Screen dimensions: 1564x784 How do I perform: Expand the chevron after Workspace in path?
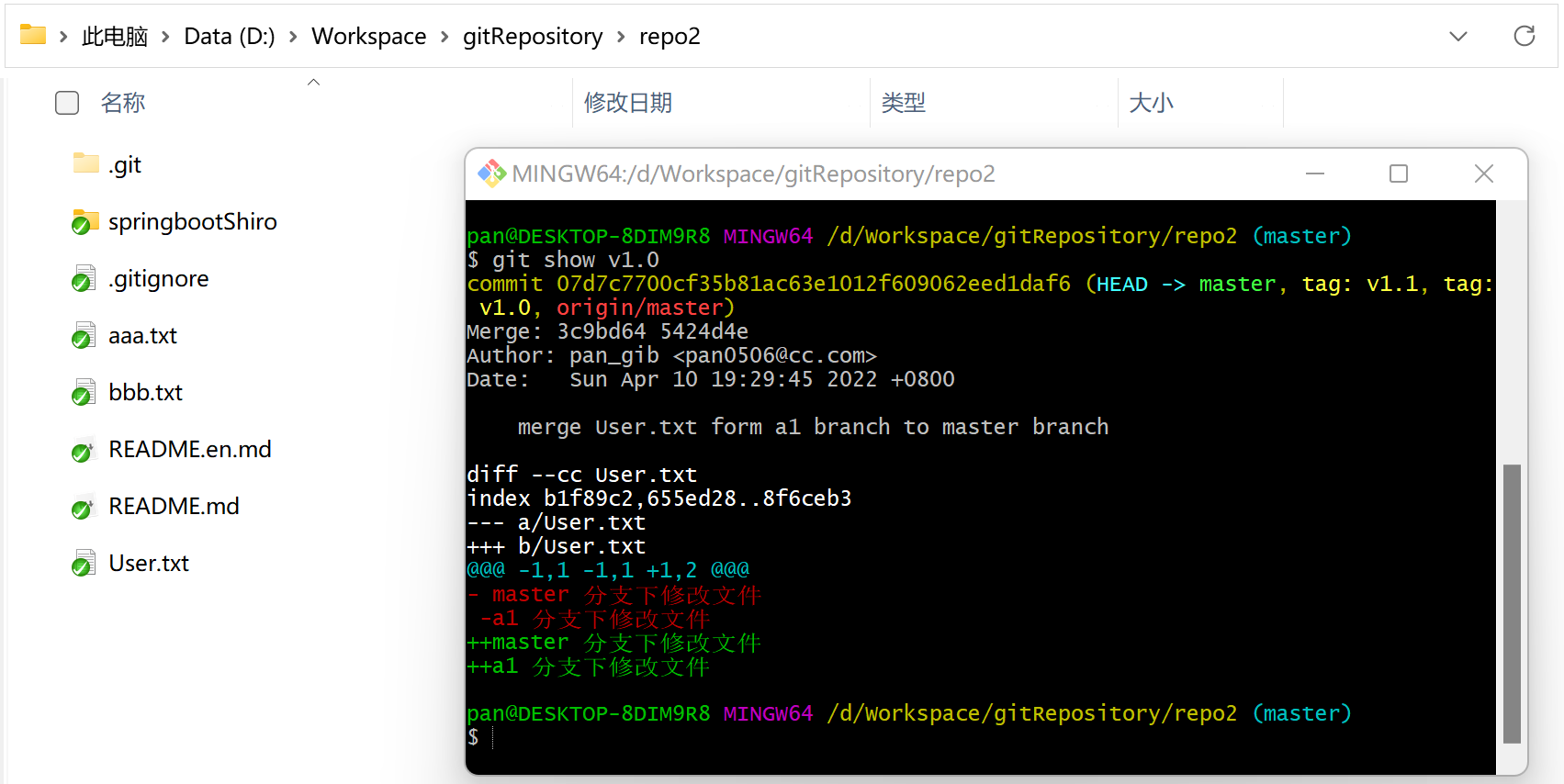(444, 37)
